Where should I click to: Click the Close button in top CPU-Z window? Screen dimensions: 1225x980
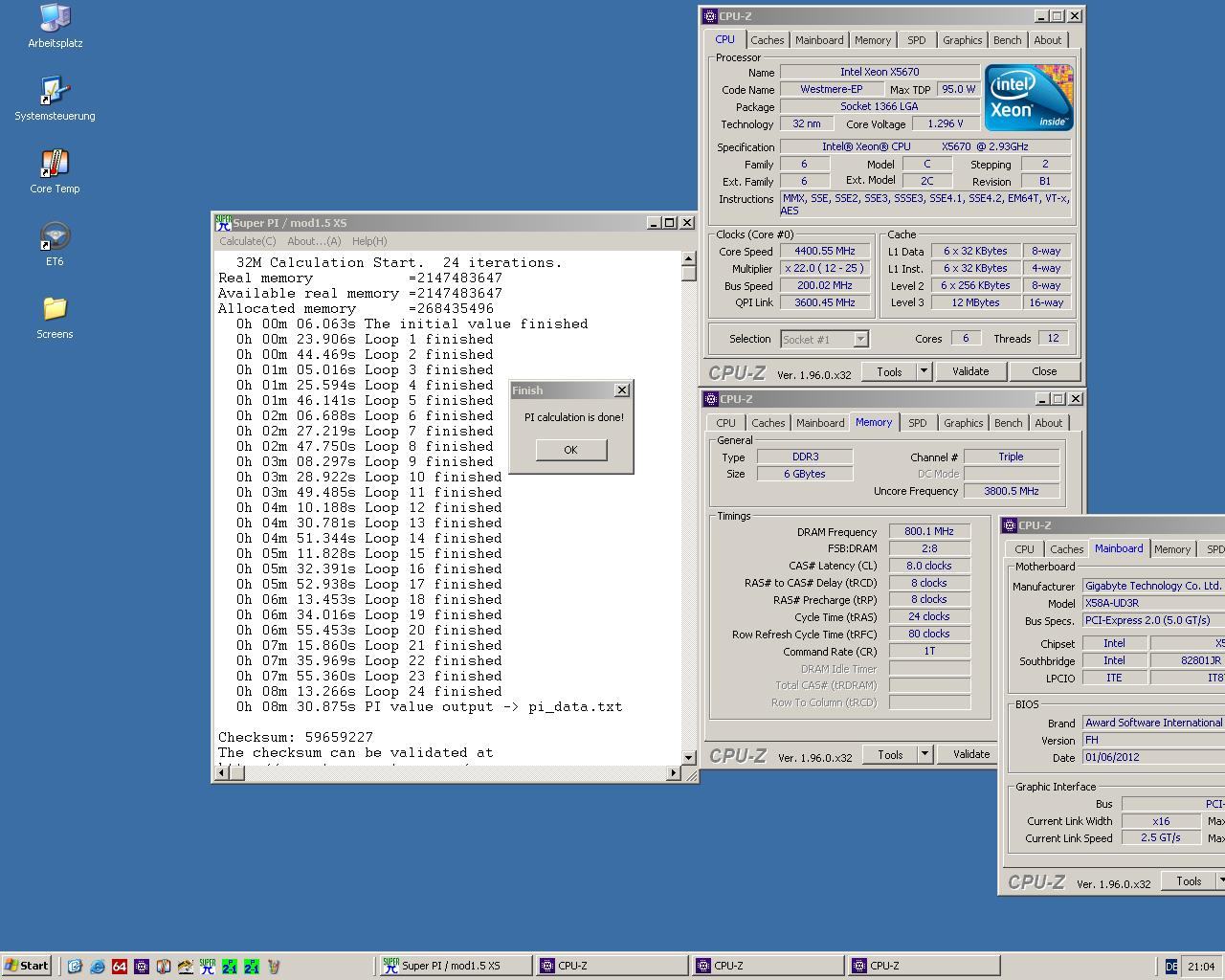1044,371
